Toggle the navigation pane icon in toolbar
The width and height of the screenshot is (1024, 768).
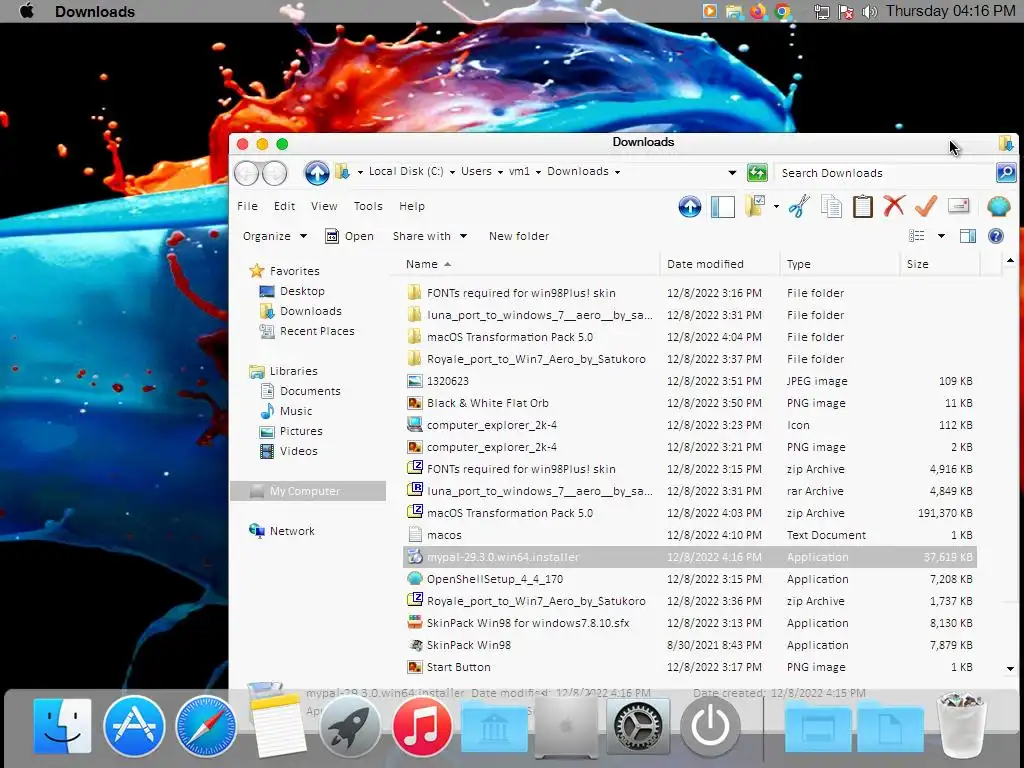pos(723,207)
